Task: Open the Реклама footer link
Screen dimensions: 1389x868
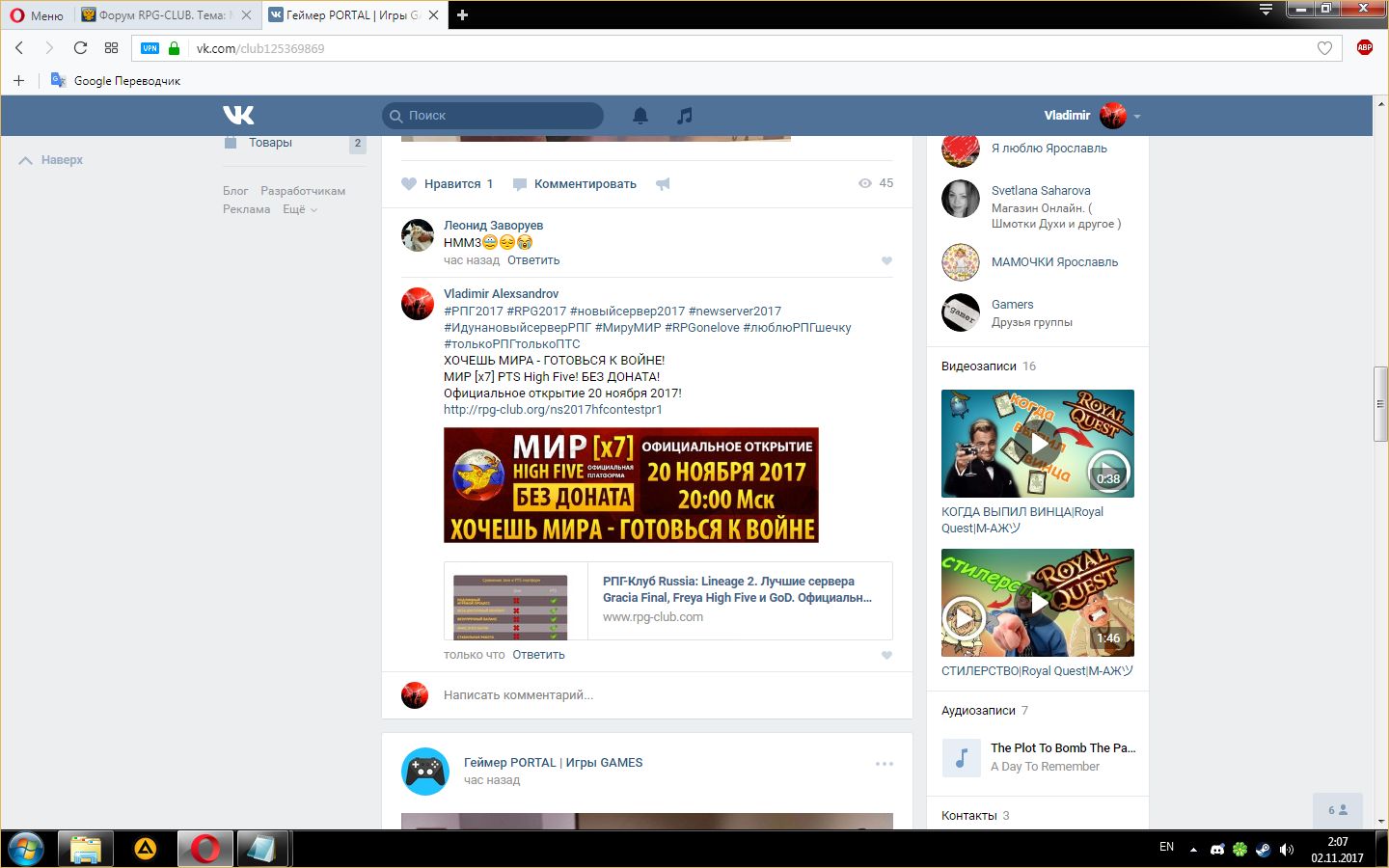Action: tap(246, 209)
